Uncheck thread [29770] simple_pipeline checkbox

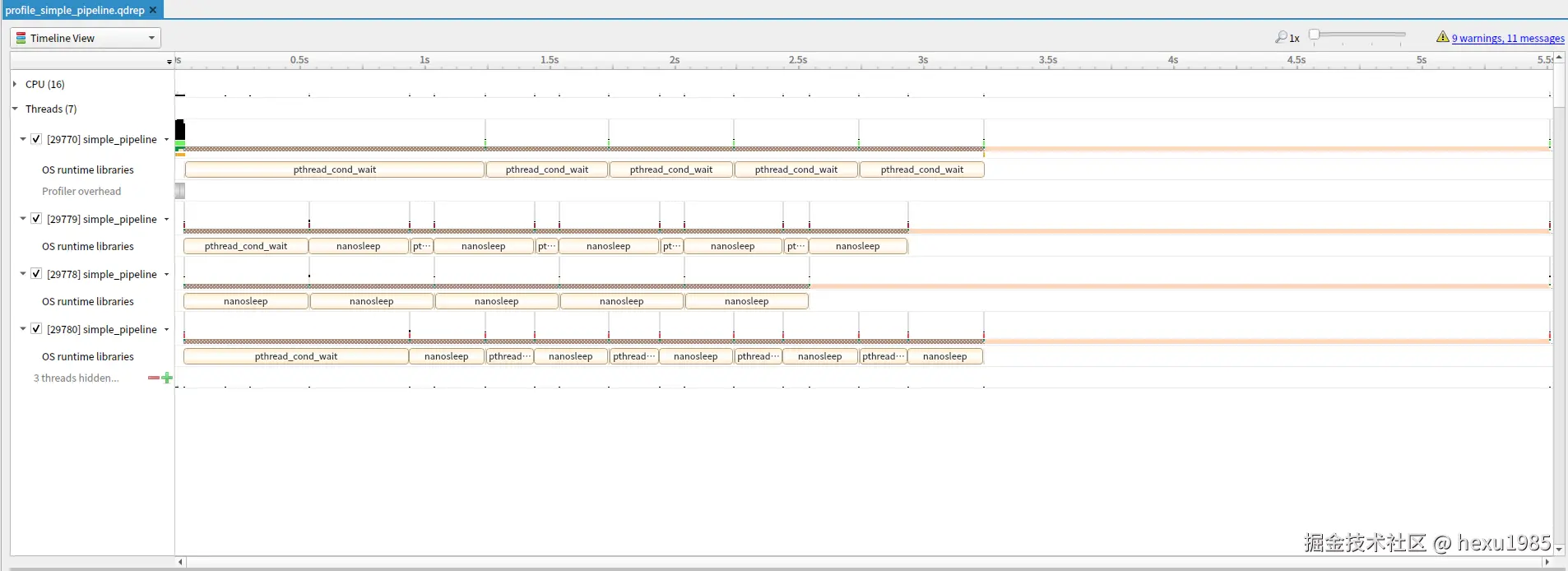coord(36,139)
